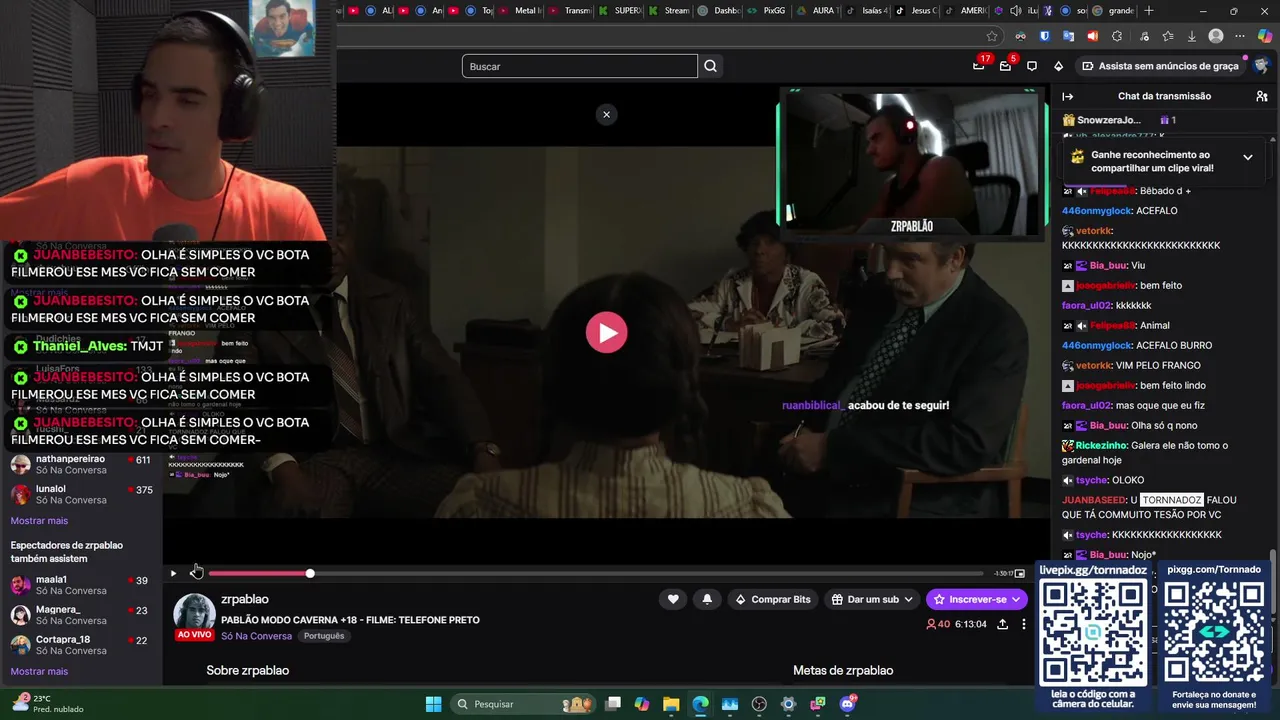1280x720 pixels.
Task: Click the small play button in player bar
Action: tap(173, 574)
